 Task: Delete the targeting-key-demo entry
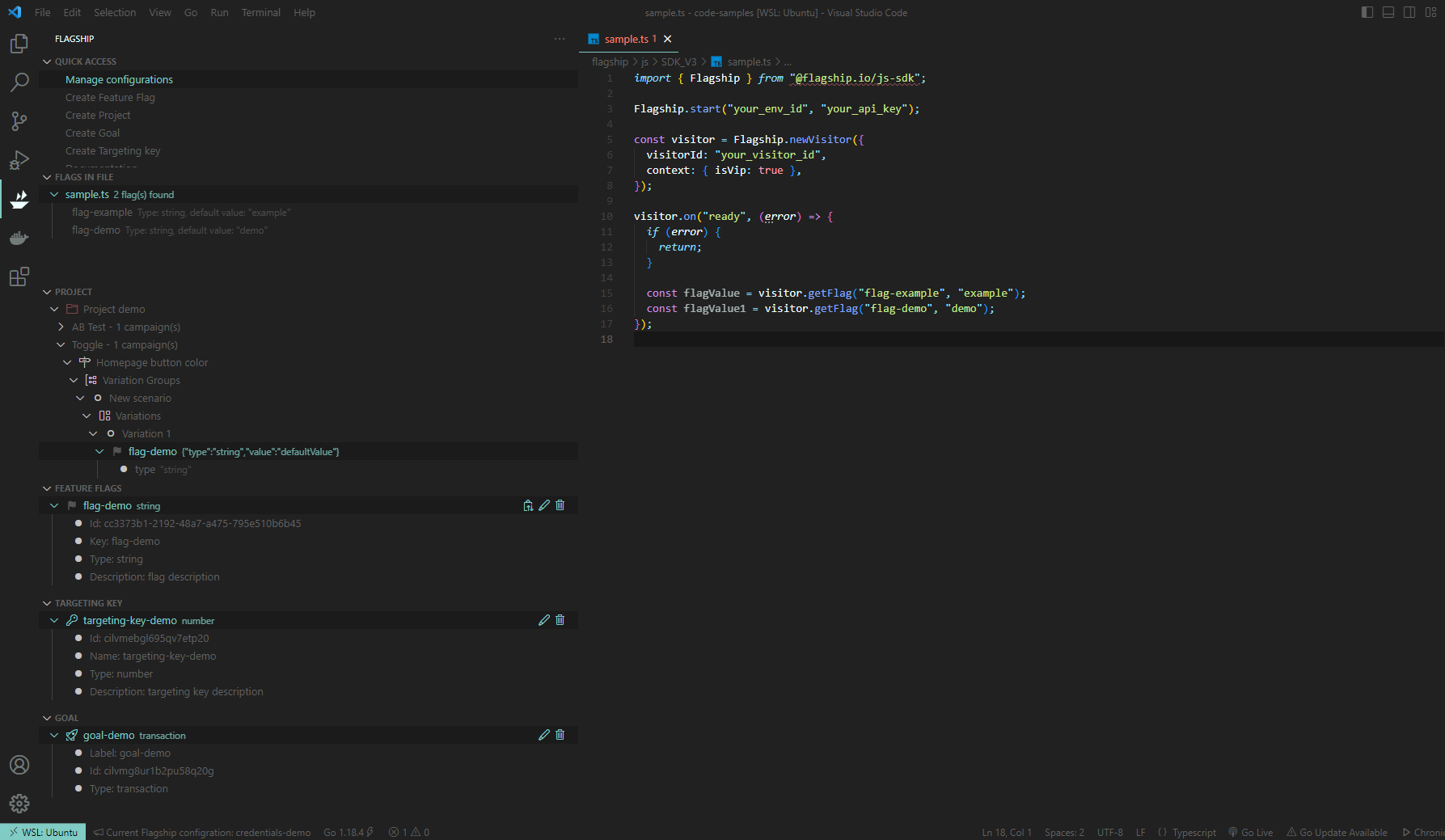[560, 620]
